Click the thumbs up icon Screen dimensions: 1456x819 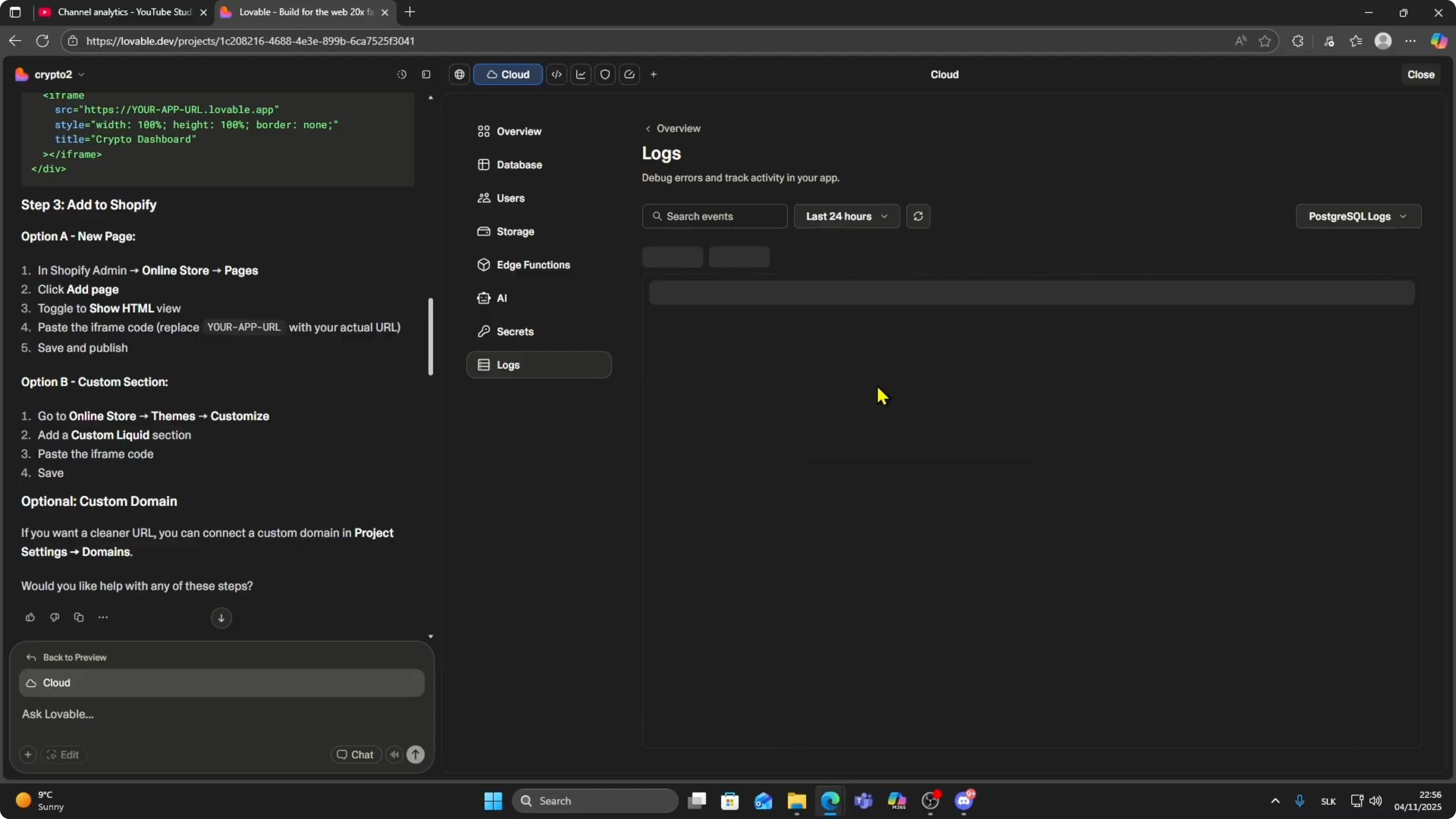point(30,617)
